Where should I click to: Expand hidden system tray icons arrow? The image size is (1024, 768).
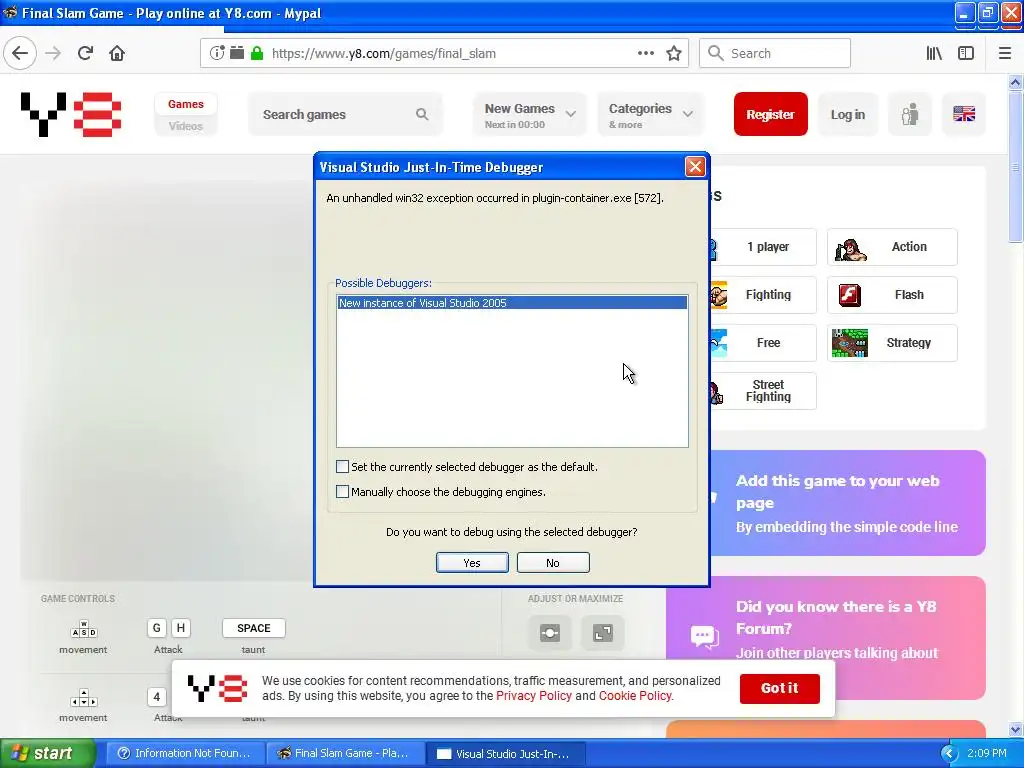pyautogui.click(x=949, y=754)
